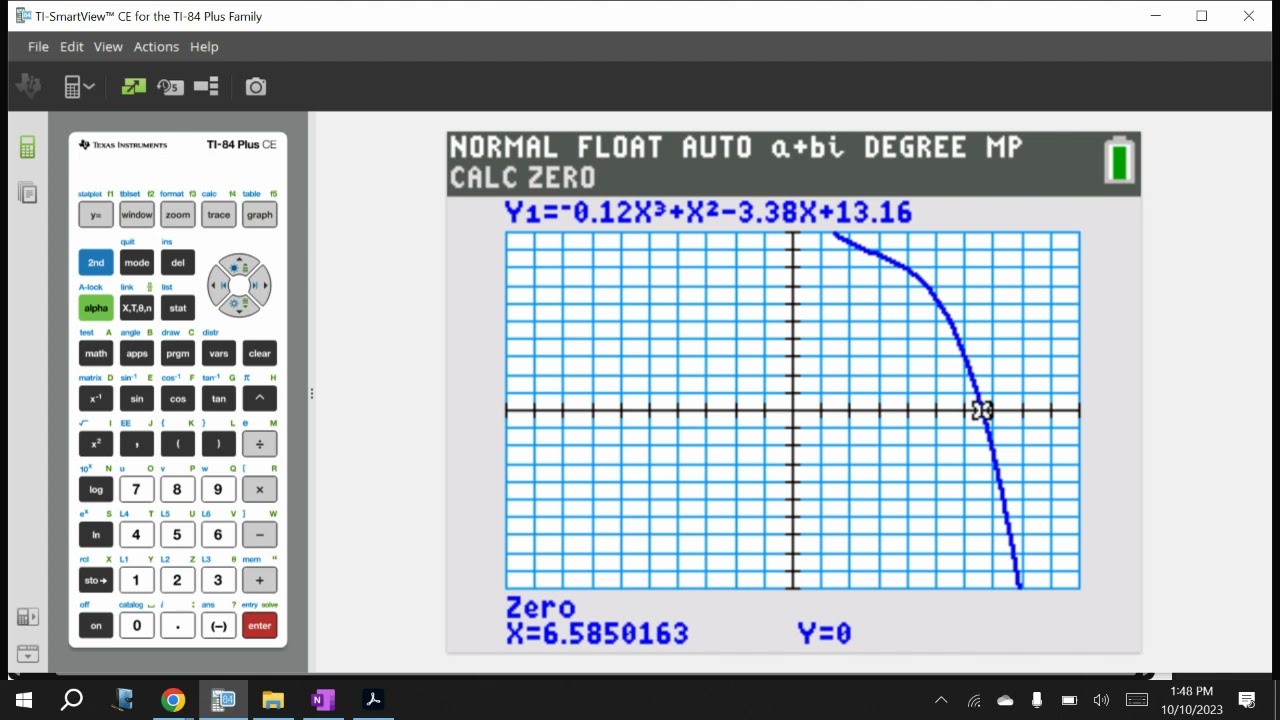Click the tan key
1280x720 pixels.
click(x=219, y=398)
